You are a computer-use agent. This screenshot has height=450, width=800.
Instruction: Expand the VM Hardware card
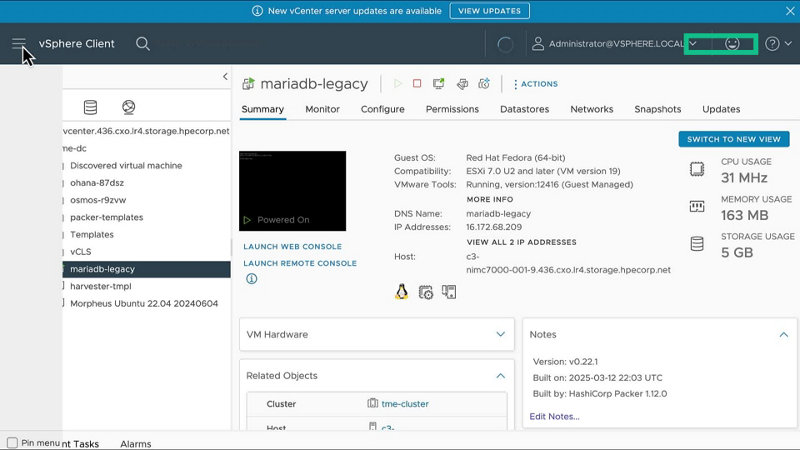501,334
